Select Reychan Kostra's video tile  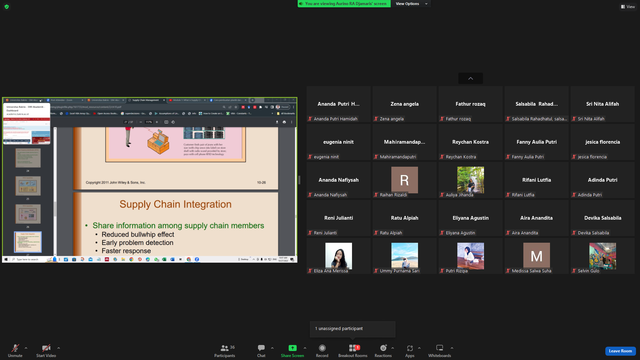pos(471,142)
